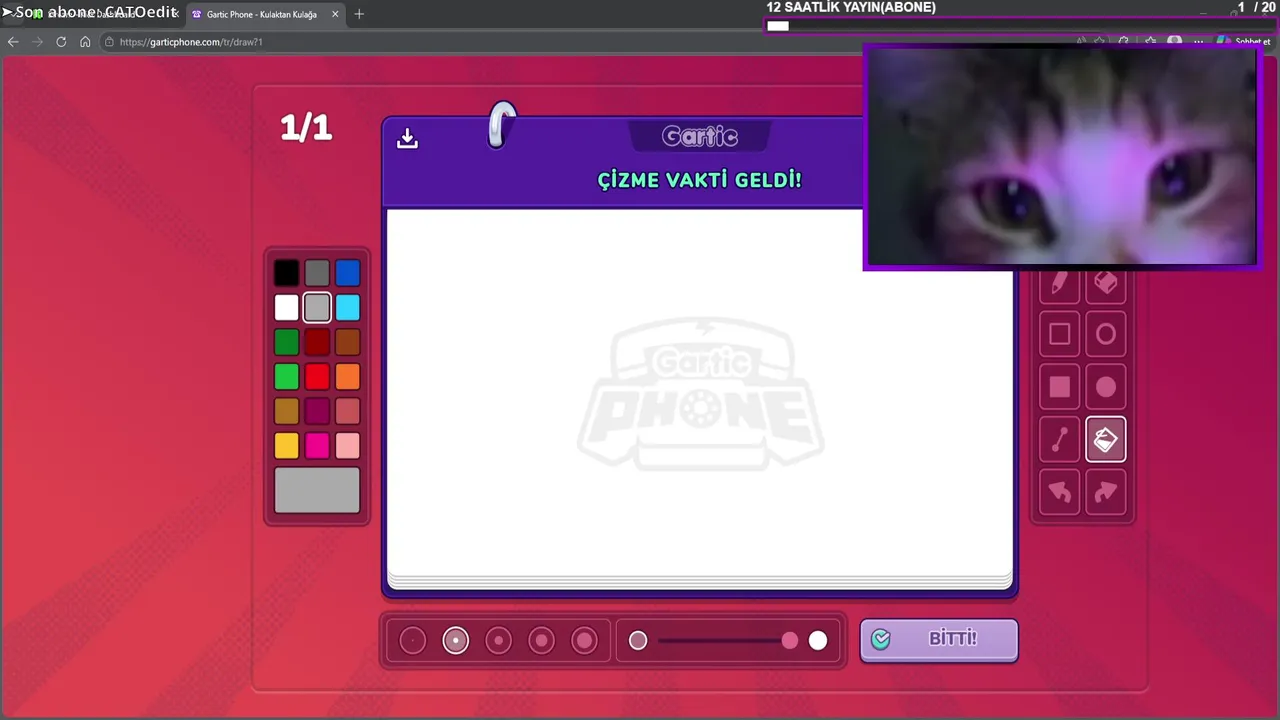Select the pencil drawing tool
The height and width of the screenshot is (720, 1280).
pos(1059,284)
